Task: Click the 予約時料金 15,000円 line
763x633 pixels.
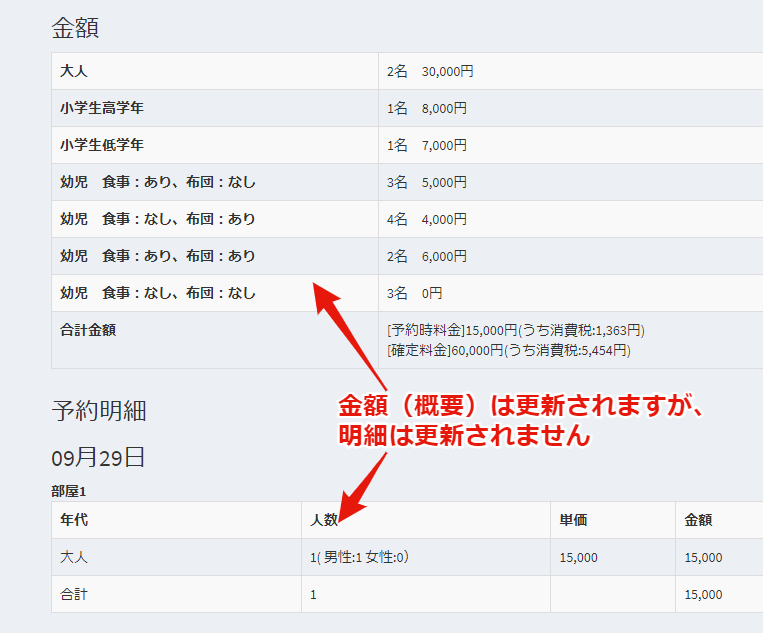Action: pos(516,330)
